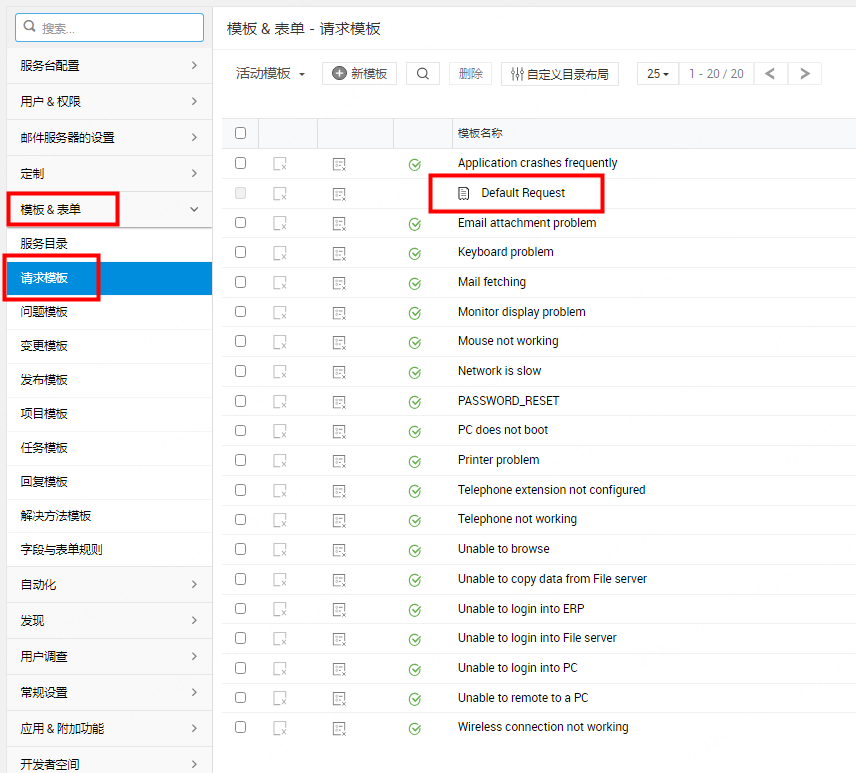Check the box for Telephone extension not configured
Viewport: 856px width, 773px height.
point(240,490)
